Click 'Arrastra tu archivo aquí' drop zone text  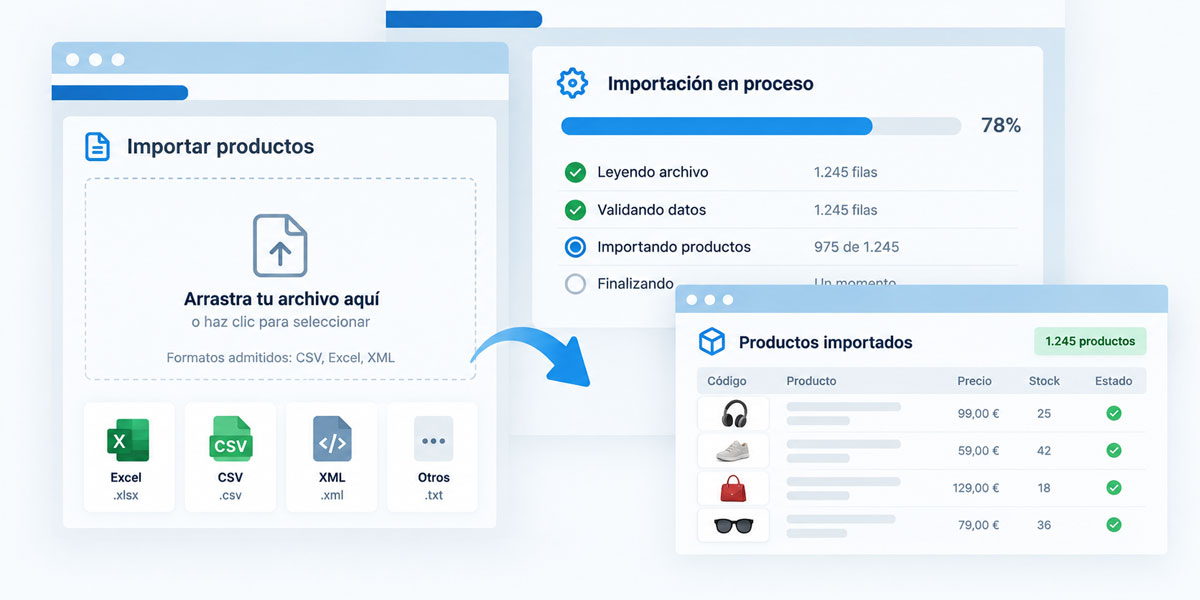click(x=281, y=299)
